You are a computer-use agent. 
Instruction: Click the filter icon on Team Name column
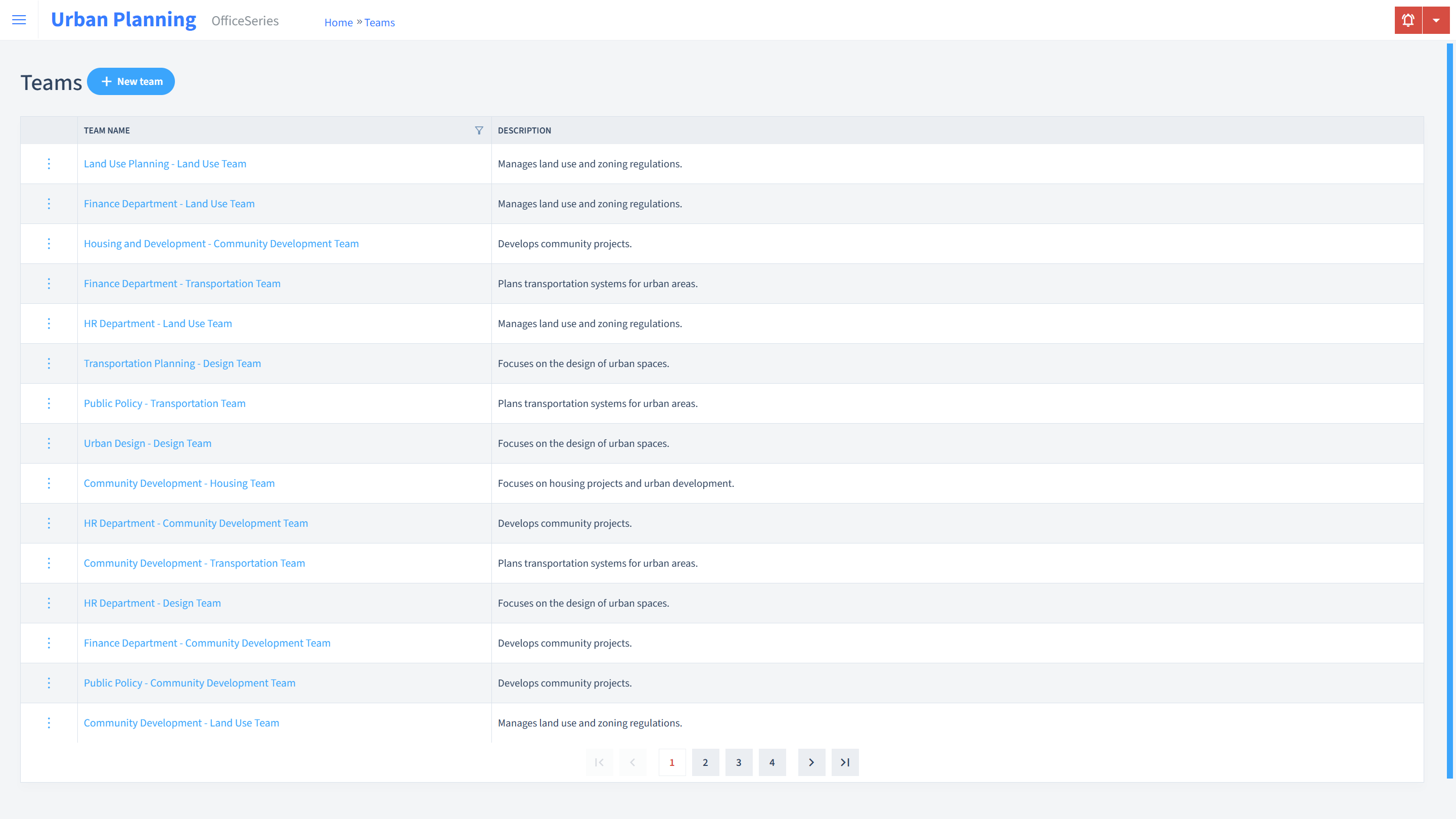point(479,130)
